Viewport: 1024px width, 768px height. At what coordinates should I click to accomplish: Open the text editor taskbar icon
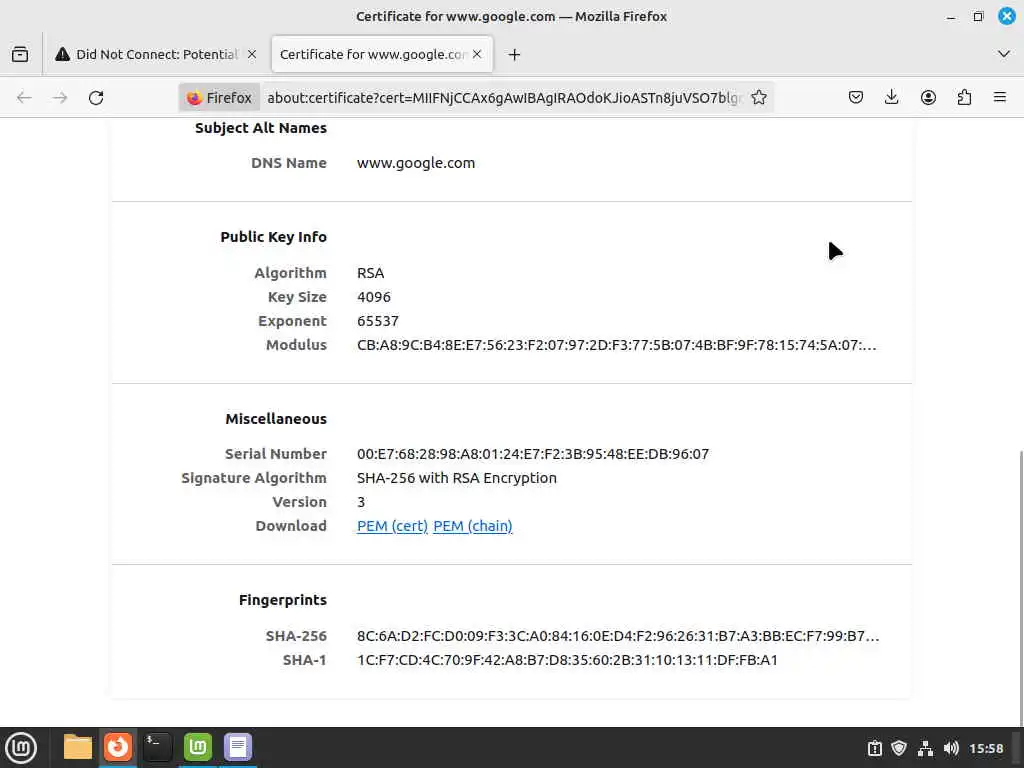tap(238, 747)
